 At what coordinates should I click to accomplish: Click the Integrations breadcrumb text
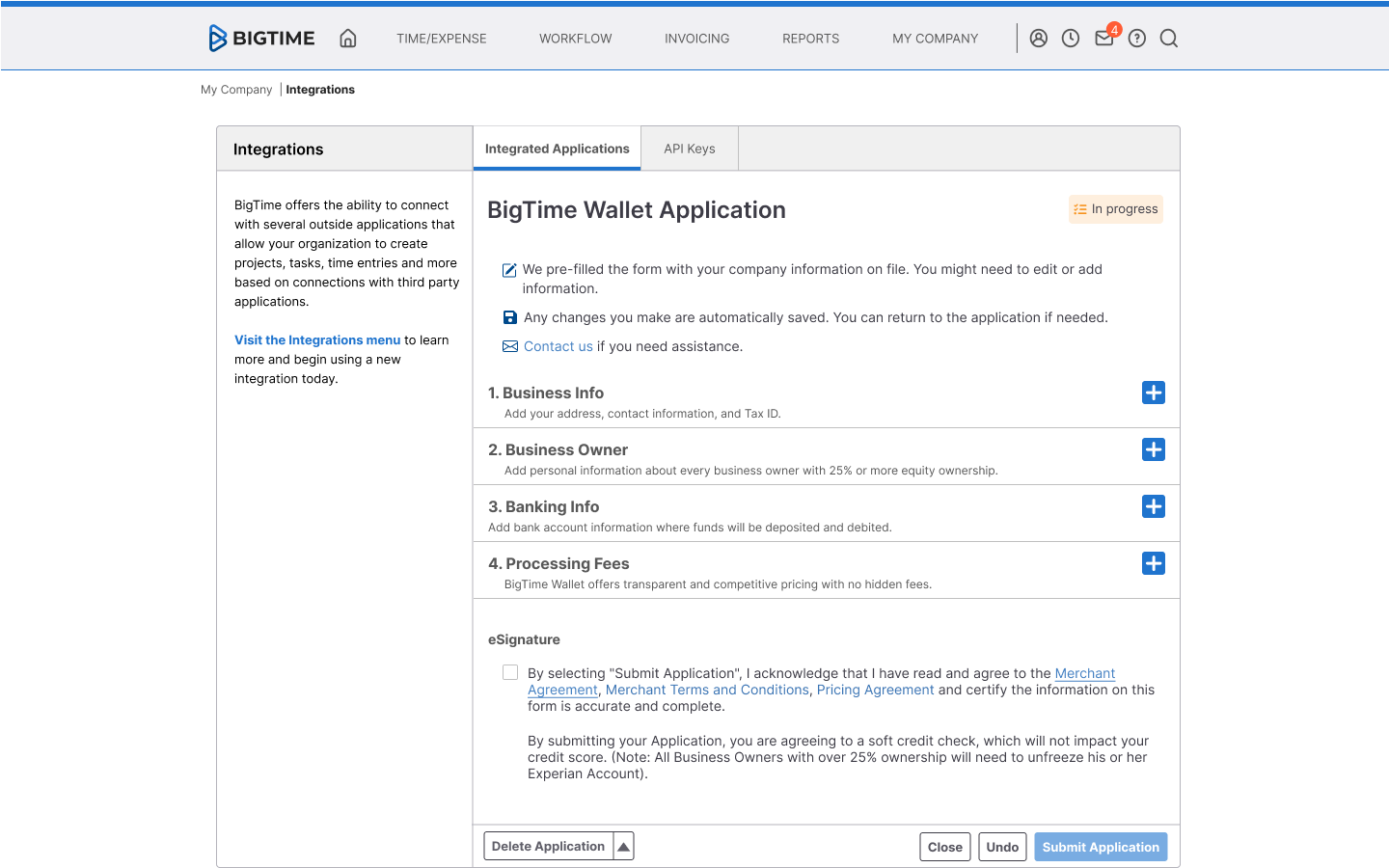coord(320,90)
